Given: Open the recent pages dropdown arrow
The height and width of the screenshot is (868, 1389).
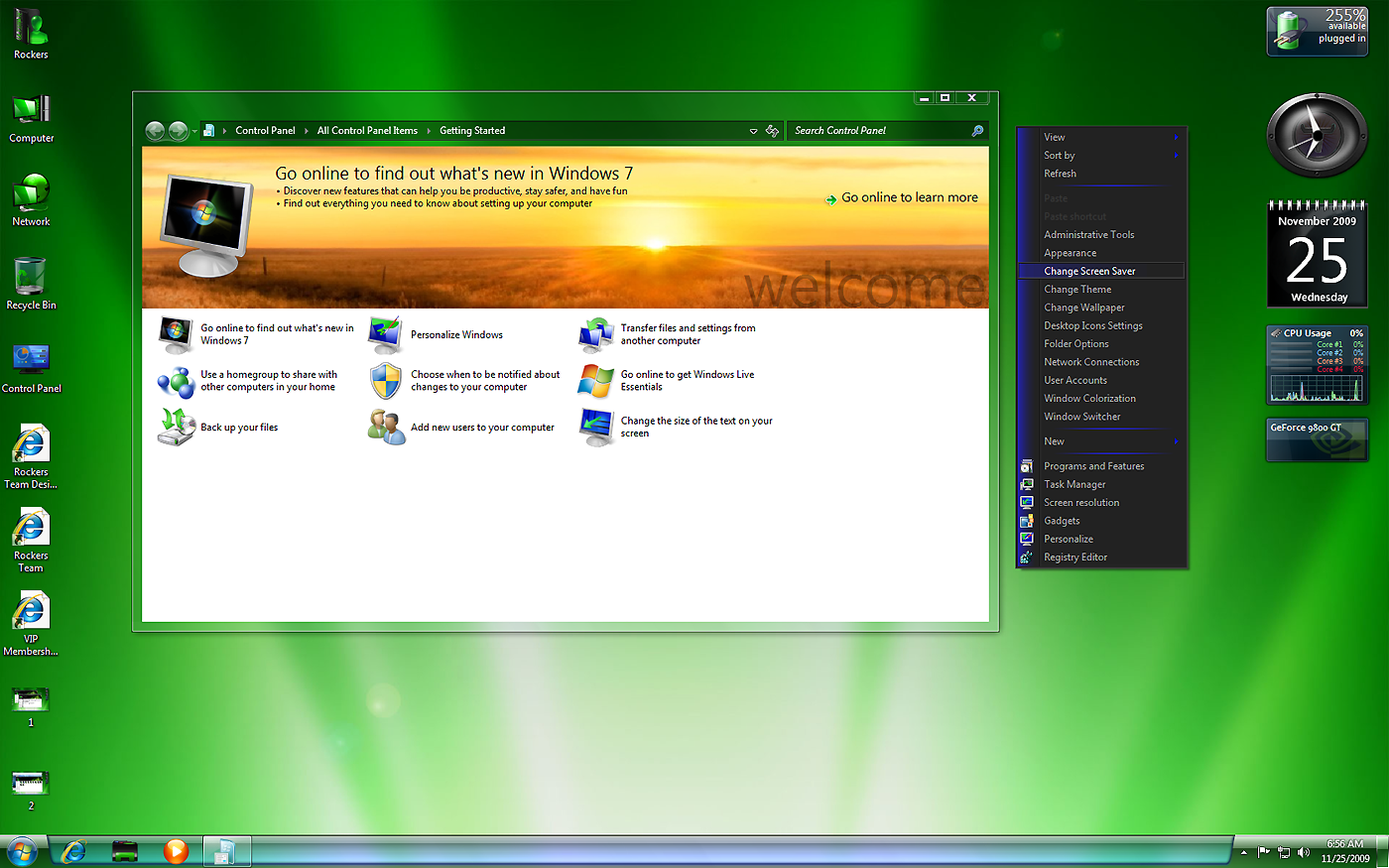Looking at the screenshot, I should pos(193,131).
